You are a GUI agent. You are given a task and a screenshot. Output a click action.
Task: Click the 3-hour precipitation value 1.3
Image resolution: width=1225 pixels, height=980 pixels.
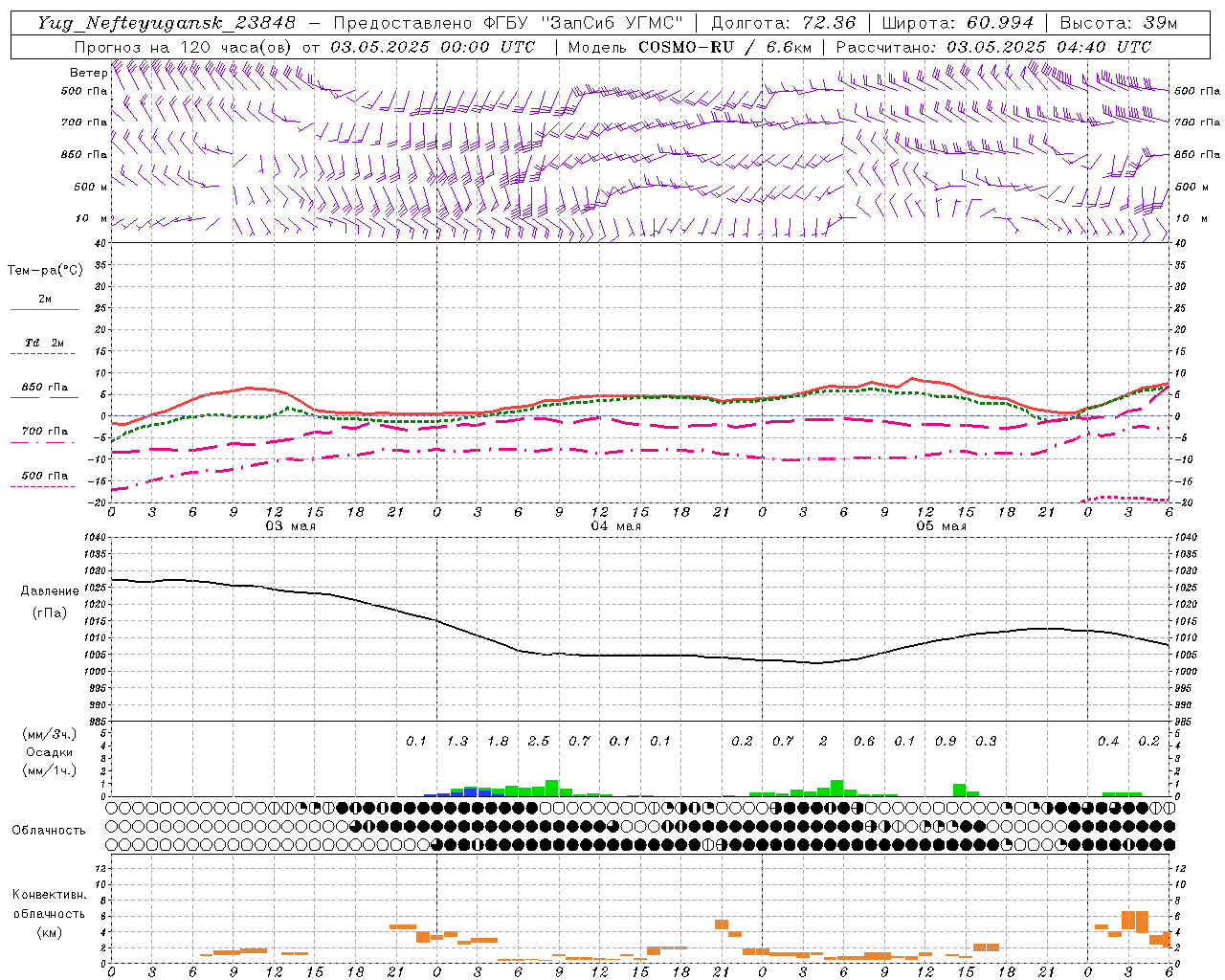click(457, 741)
